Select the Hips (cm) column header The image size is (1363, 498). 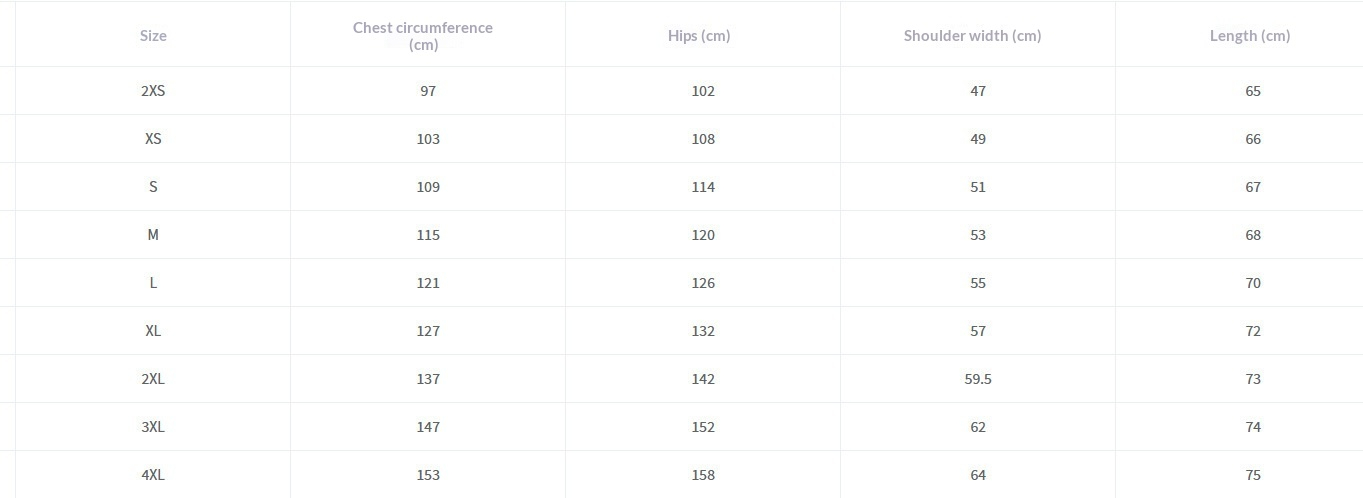click(699, 36)
